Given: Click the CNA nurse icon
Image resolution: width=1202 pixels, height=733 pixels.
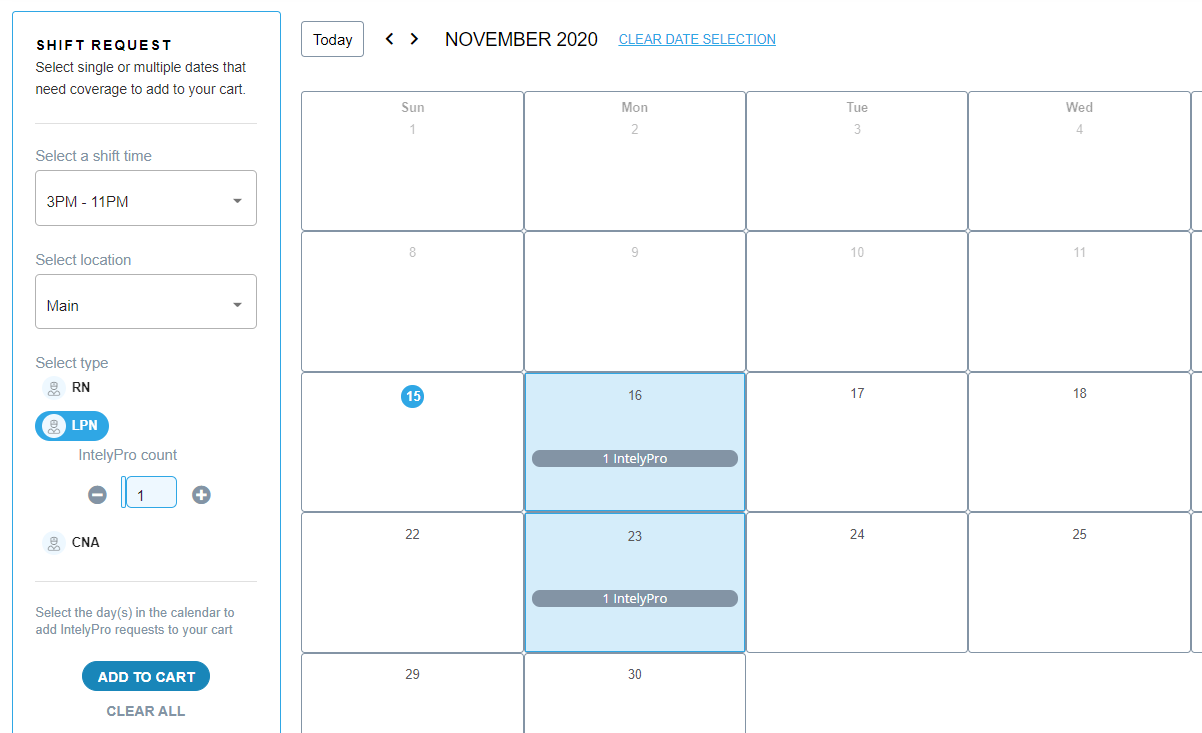Looking at the screenshot, I should click(x=54, y=543).
